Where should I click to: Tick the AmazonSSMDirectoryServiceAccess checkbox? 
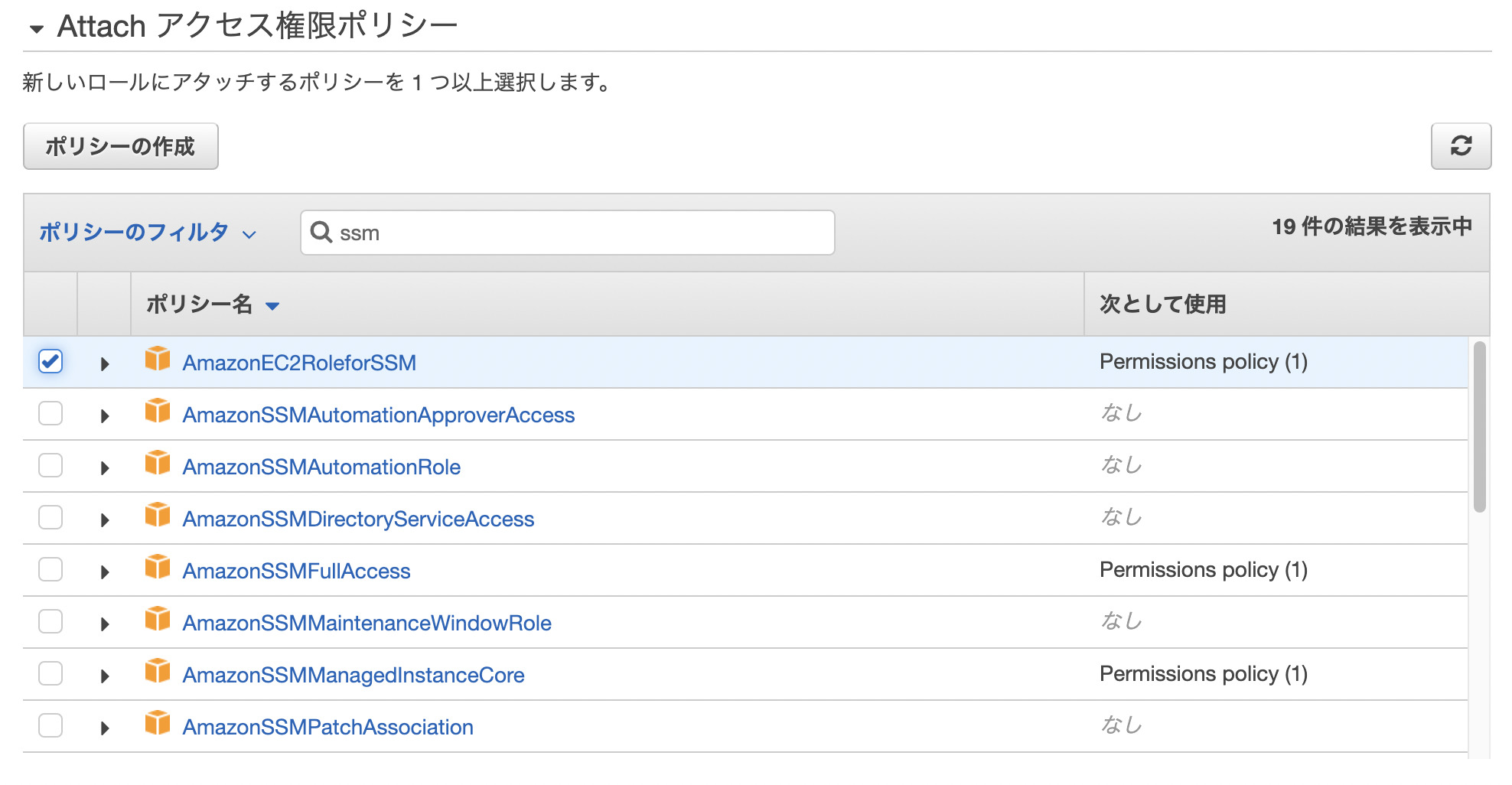(x=51, y=517)
